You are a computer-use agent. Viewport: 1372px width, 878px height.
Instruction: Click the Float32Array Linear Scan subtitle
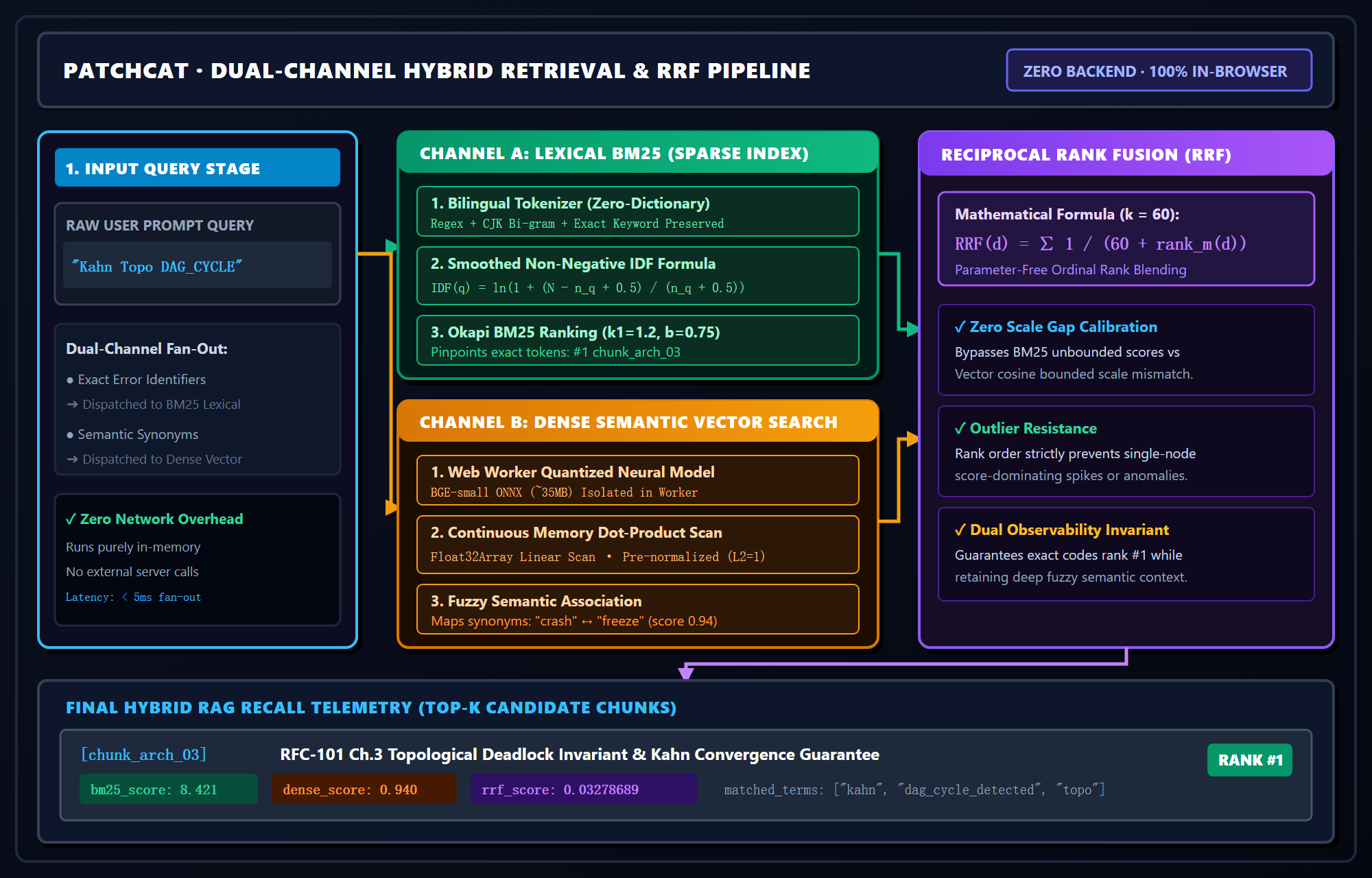(x=598, y=556)
